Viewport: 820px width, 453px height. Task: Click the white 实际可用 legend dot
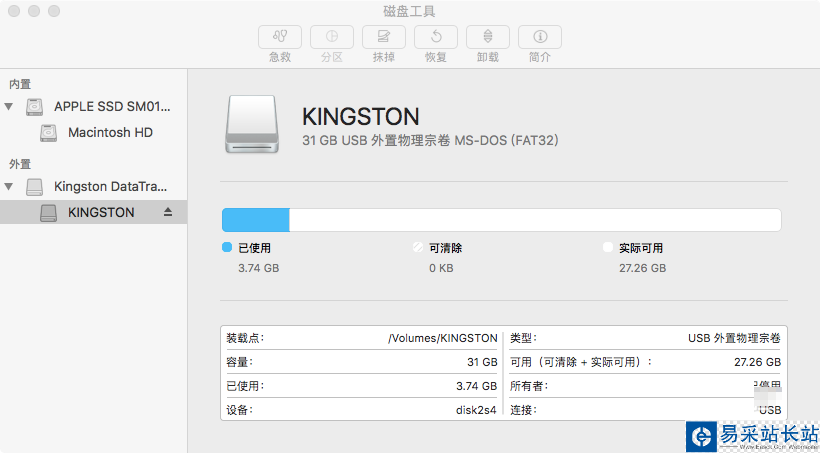pos(608,247)
